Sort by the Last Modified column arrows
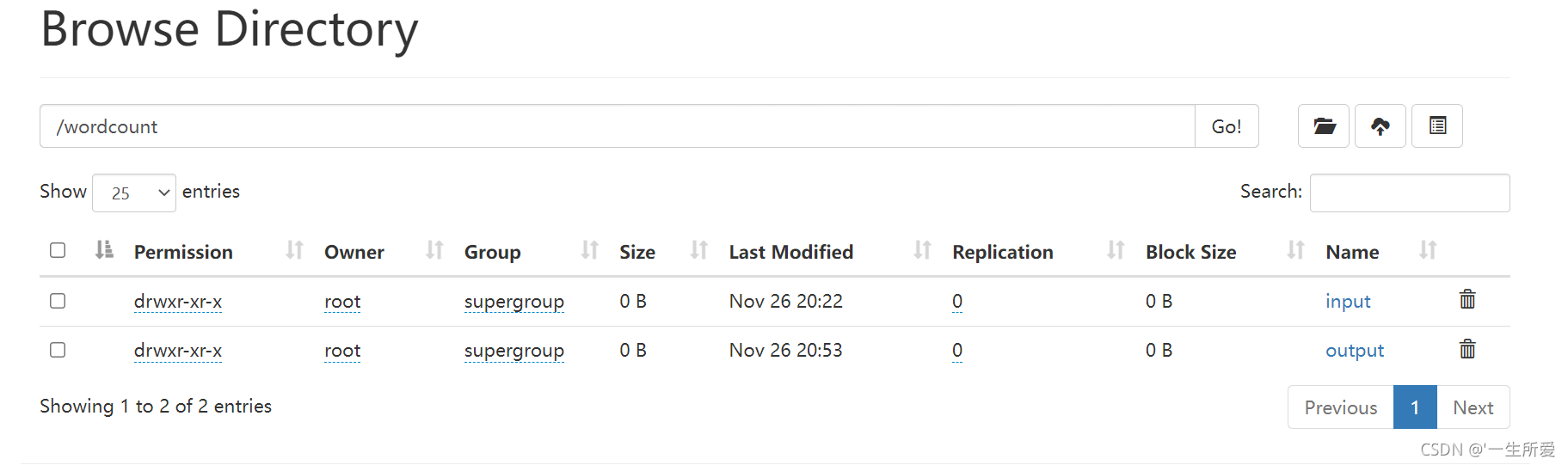This screenshot has height=465, width=1568. (922, 250)
